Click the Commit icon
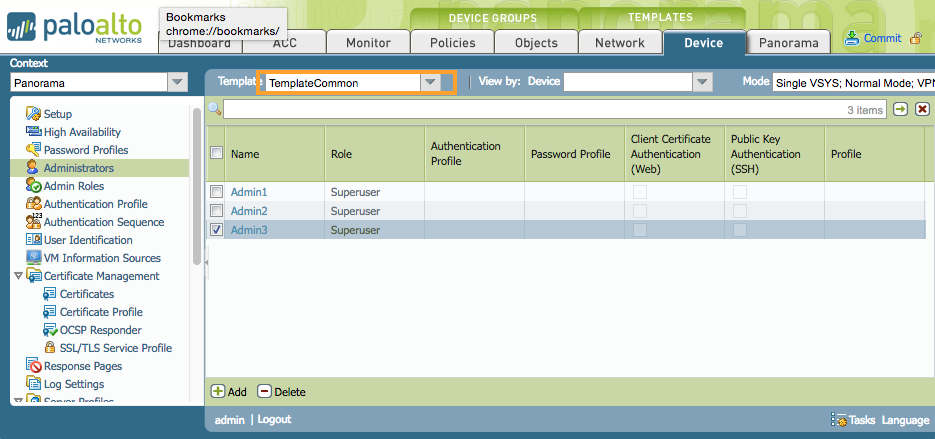The width and height of the screenshot is (935, 439). 852,38
